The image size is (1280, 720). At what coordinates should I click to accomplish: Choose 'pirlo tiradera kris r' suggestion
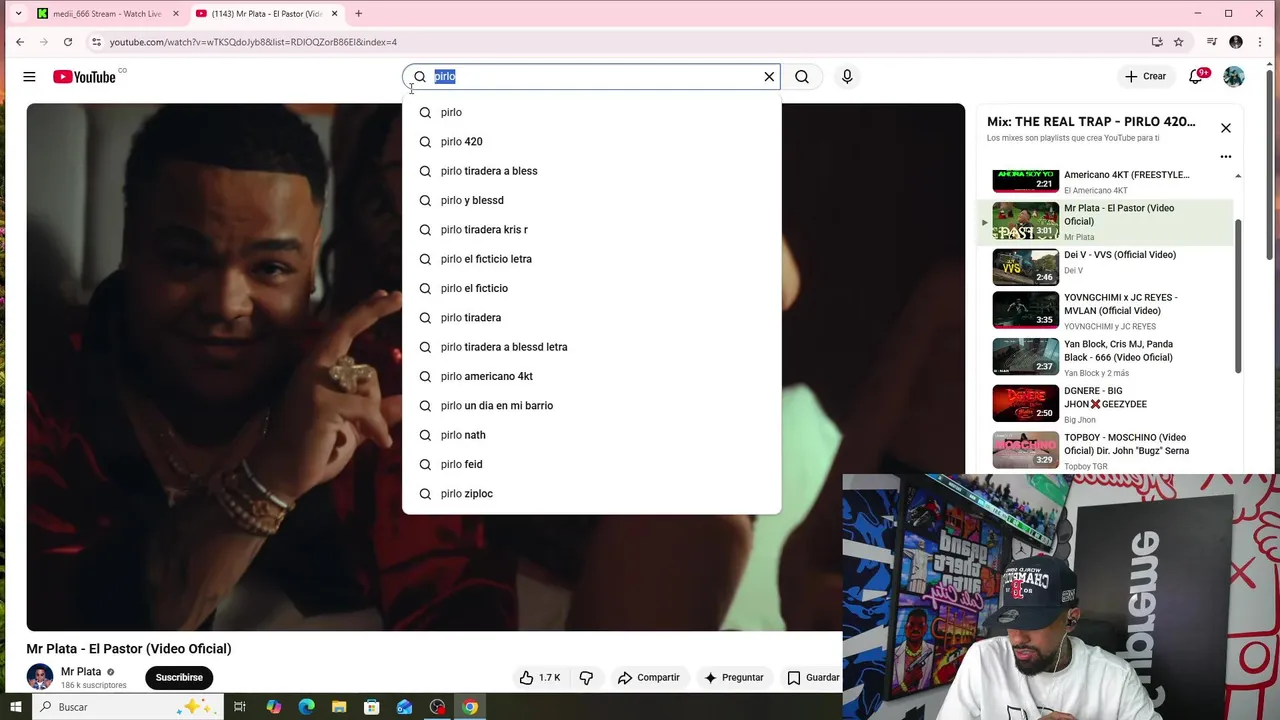pos(591,230)
